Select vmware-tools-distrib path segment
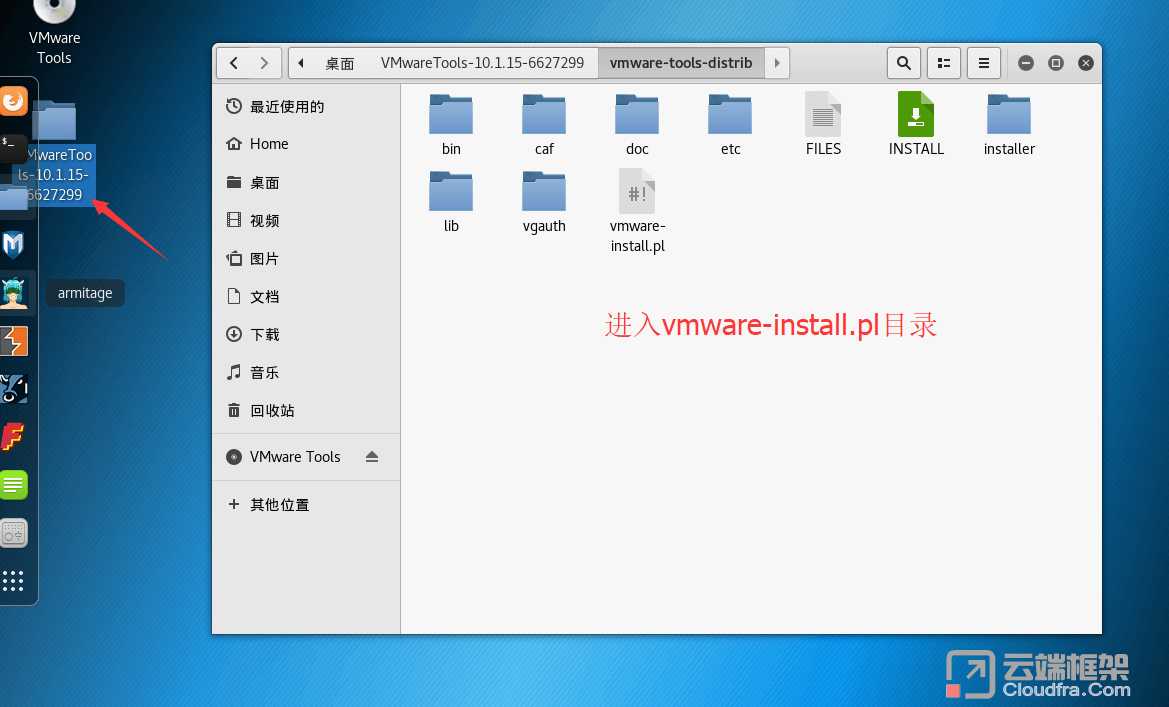This screenshot has height=707, width=1169. [681, 63]
